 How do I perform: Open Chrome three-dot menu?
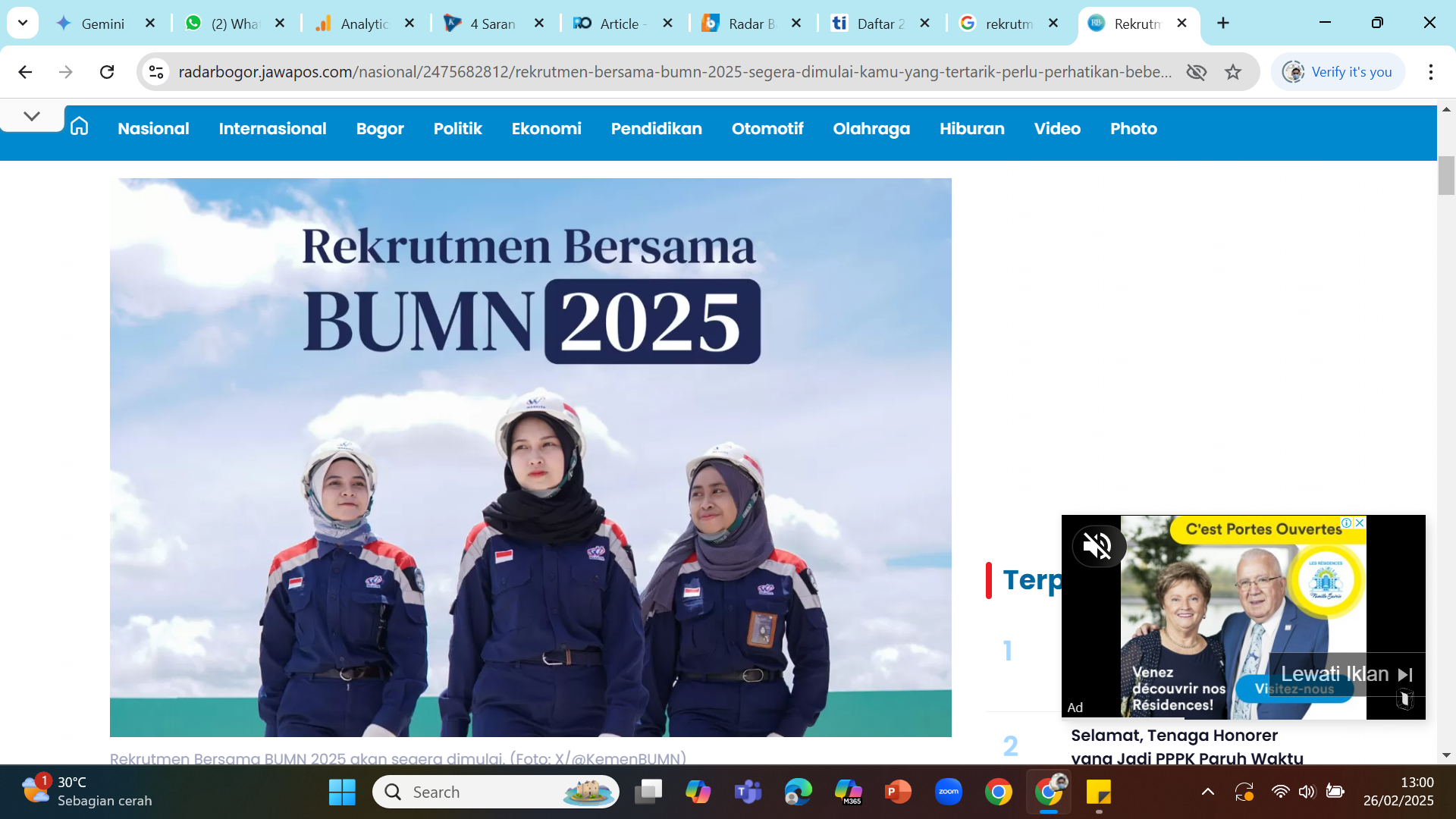(1430, 72)
